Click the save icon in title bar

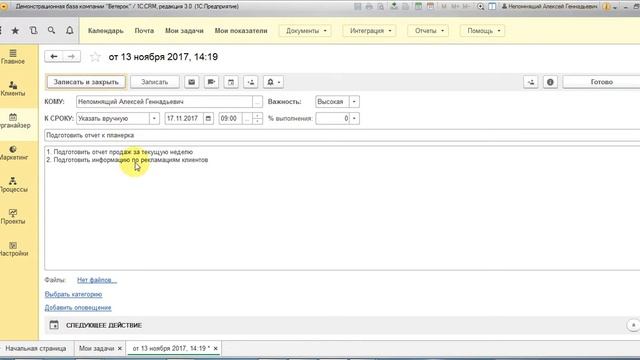358,7
